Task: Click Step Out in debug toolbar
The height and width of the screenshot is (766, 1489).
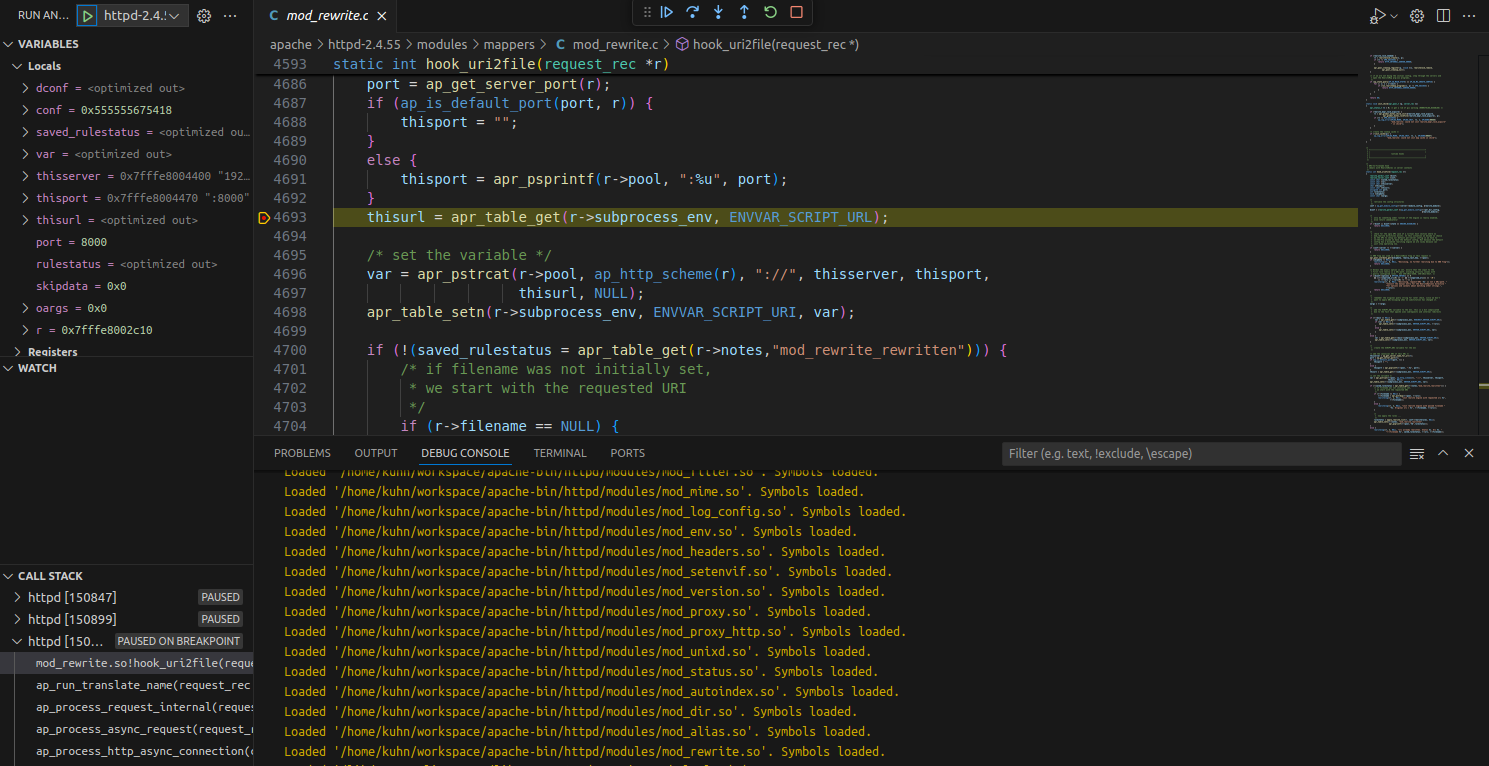Action: [744, 12]
